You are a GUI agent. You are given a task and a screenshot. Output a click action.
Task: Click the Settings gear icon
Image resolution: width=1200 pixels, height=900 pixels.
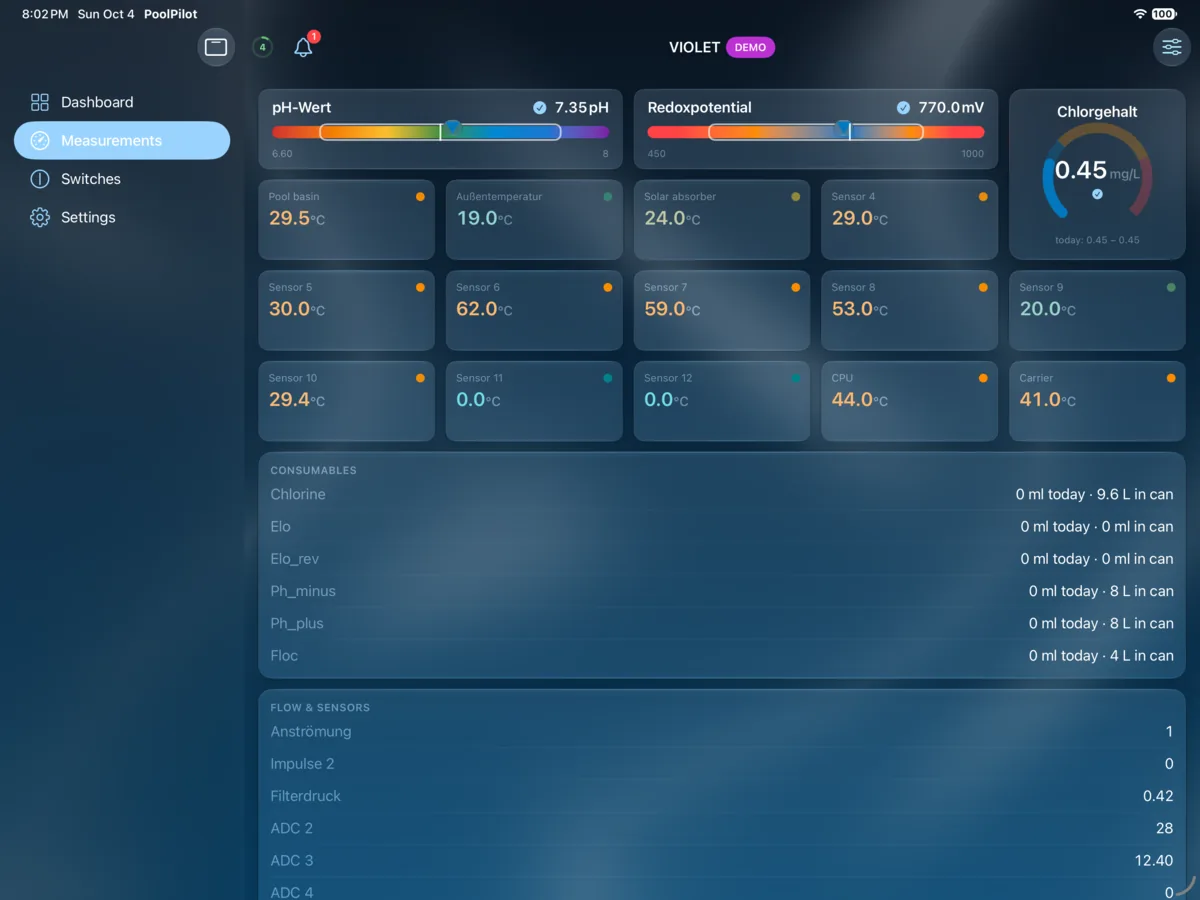click(x=40, y=217)
